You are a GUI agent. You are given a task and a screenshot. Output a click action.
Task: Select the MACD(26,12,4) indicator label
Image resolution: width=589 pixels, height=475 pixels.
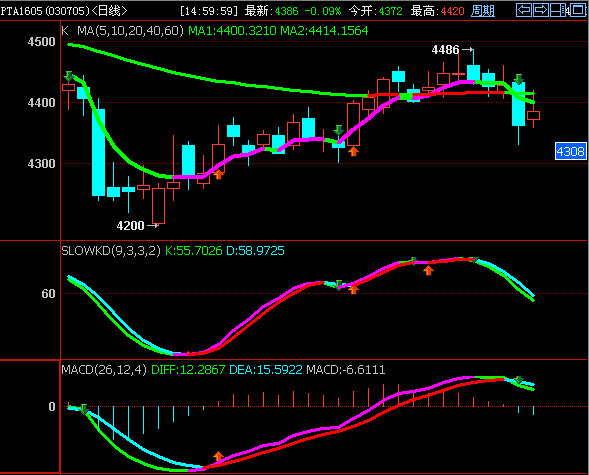(104, 370)
